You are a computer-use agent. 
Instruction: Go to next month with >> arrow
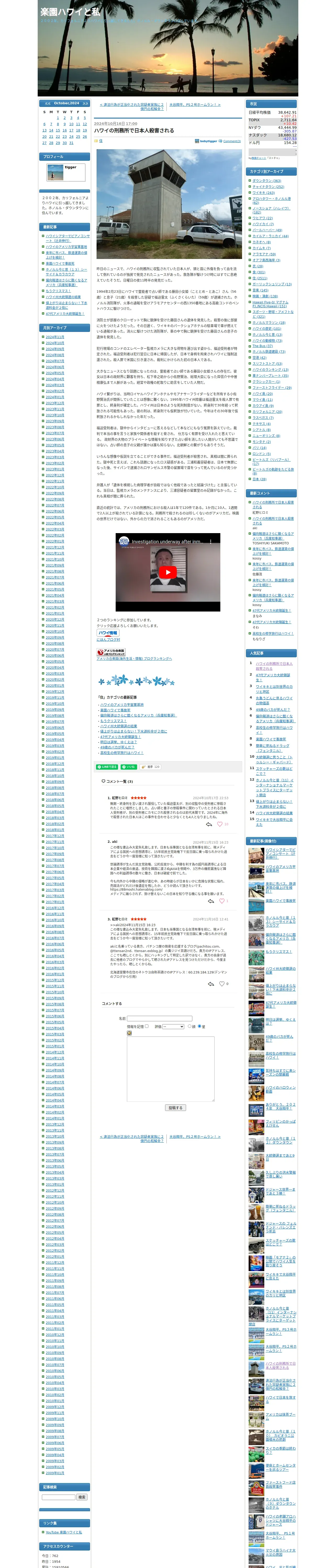click(x=85, y=103)
